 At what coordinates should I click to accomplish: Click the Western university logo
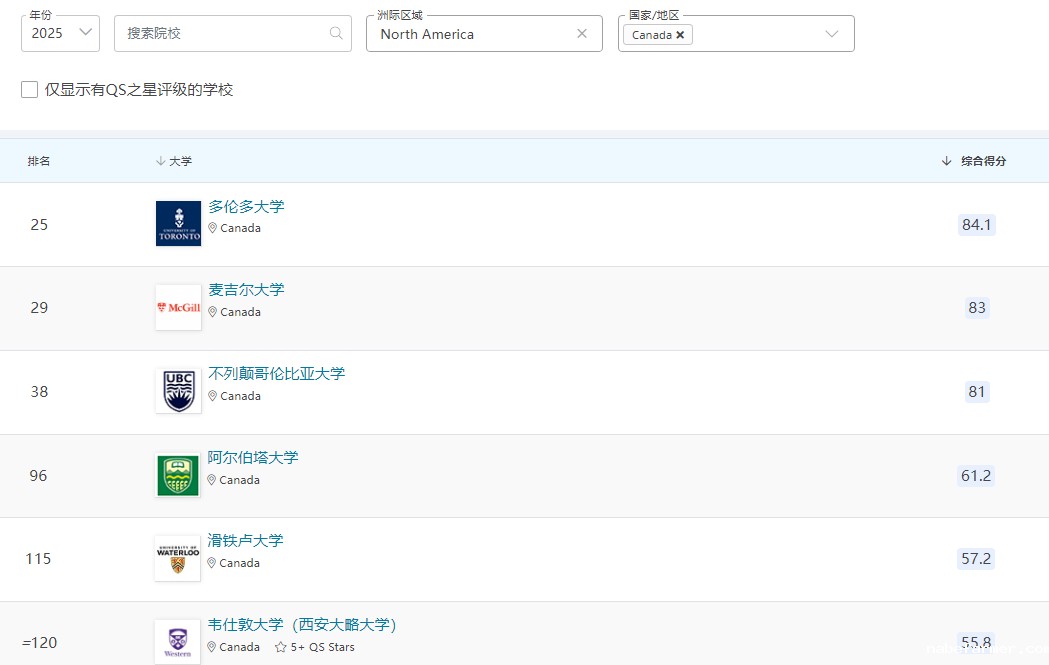coord(177,641)
